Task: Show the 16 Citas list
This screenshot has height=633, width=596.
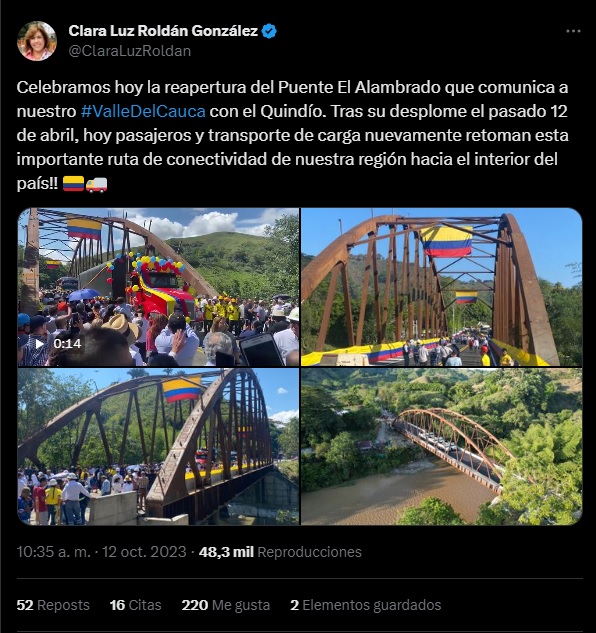Action: (x=135, y=605)
